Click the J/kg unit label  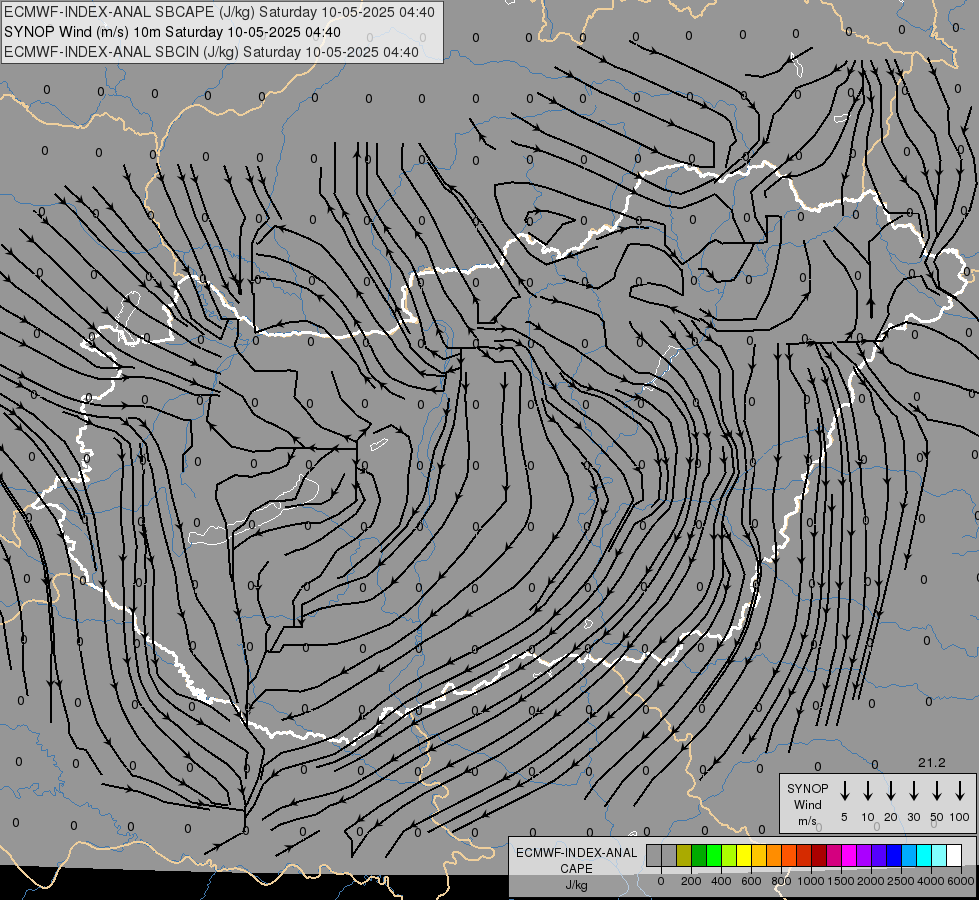click(576, 885)
